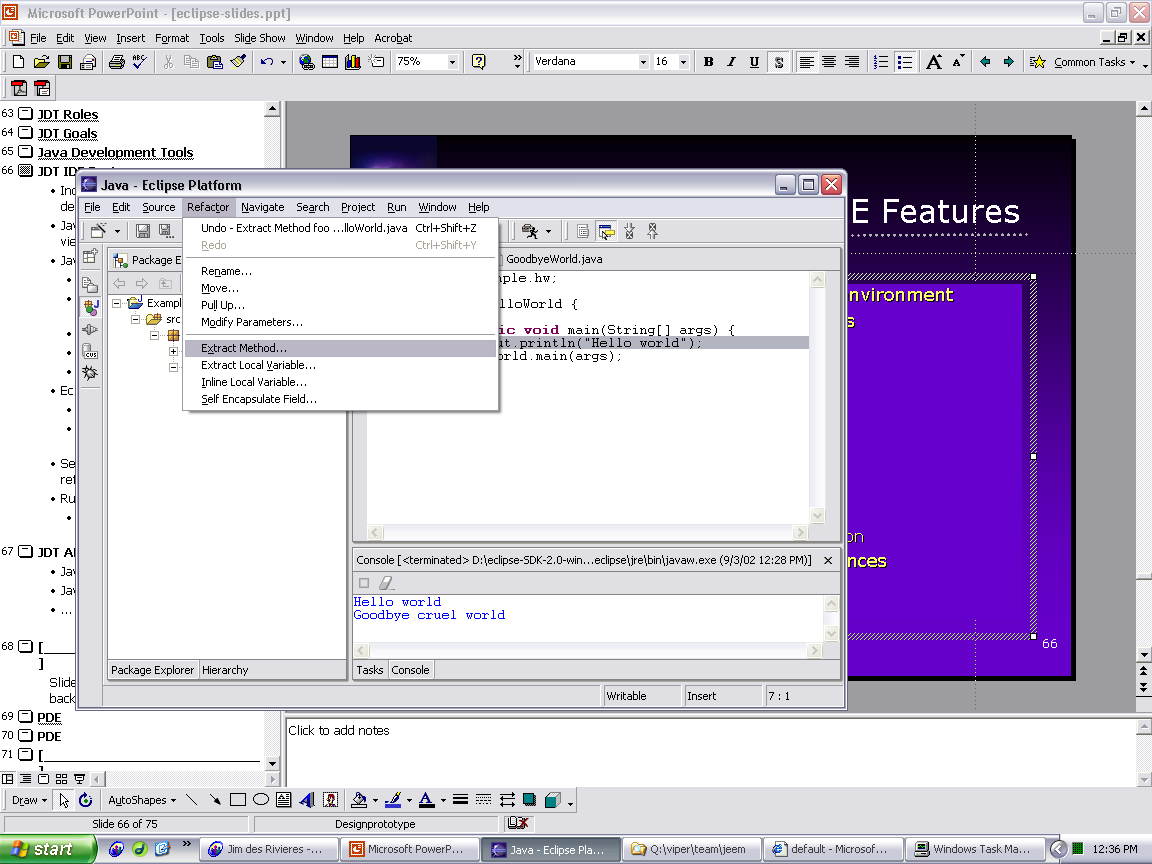Open PowerPoint Help with the question mark icon
The image size is (1152, 864).
478,62
